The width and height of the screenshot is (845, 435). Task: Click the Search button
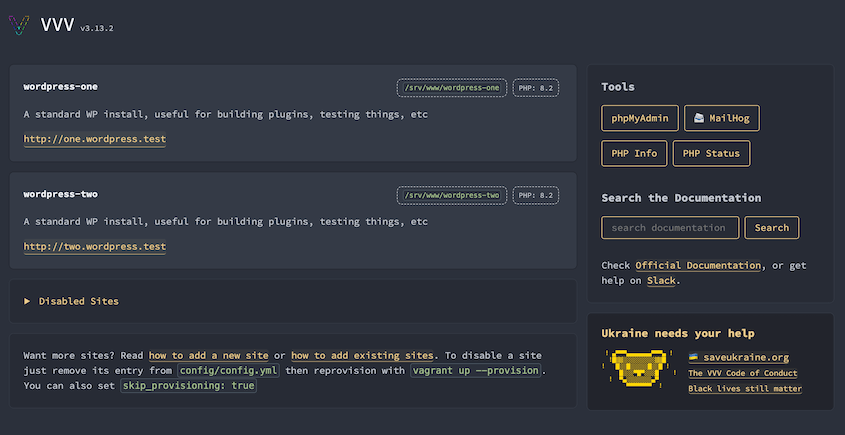pos(772,227)
